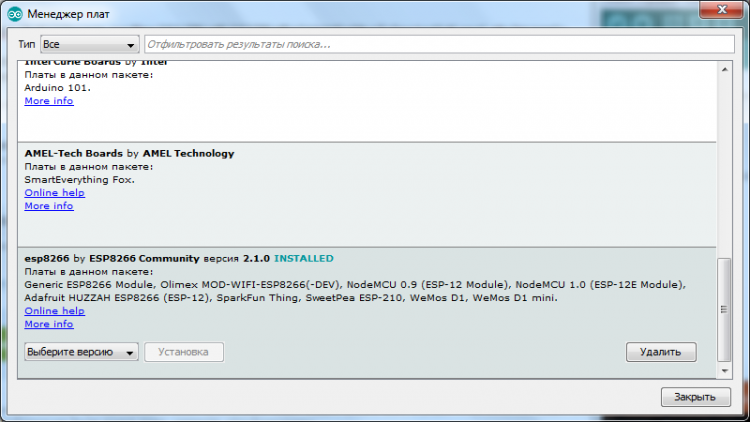Click the vertical scrollbar thumb
Image resolution: width=750 pixels, height=422 pixels.
[x=724, y=310]
